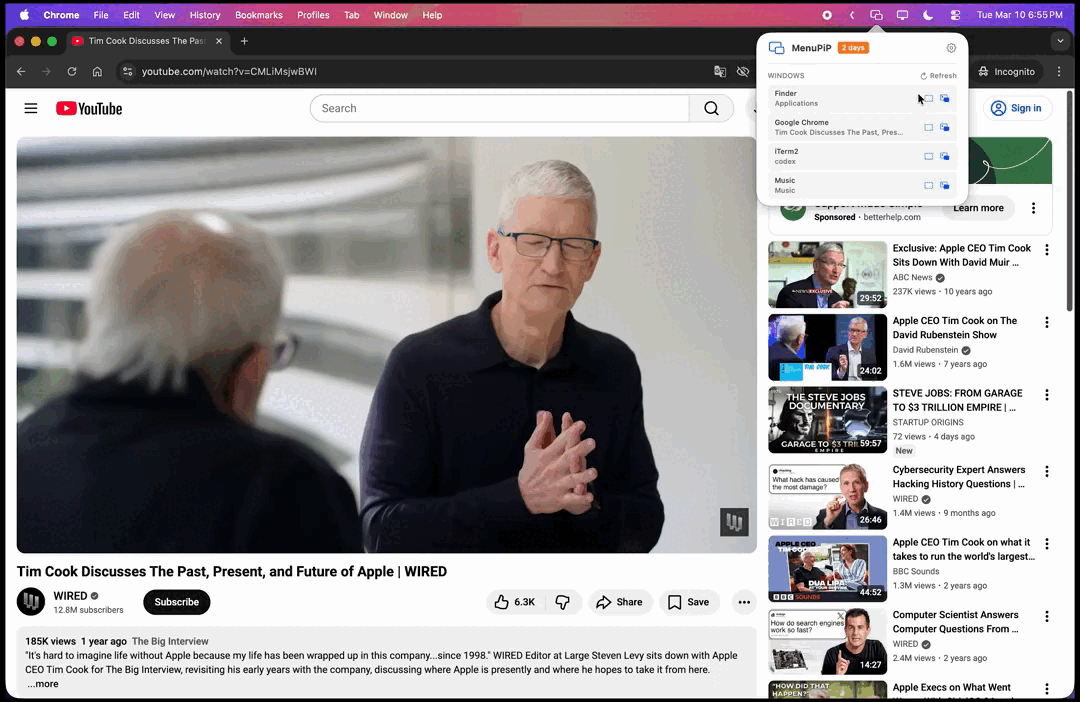Expand the description with ...more
This screenshot has height=702, width=1080.
tap(43, 684)
